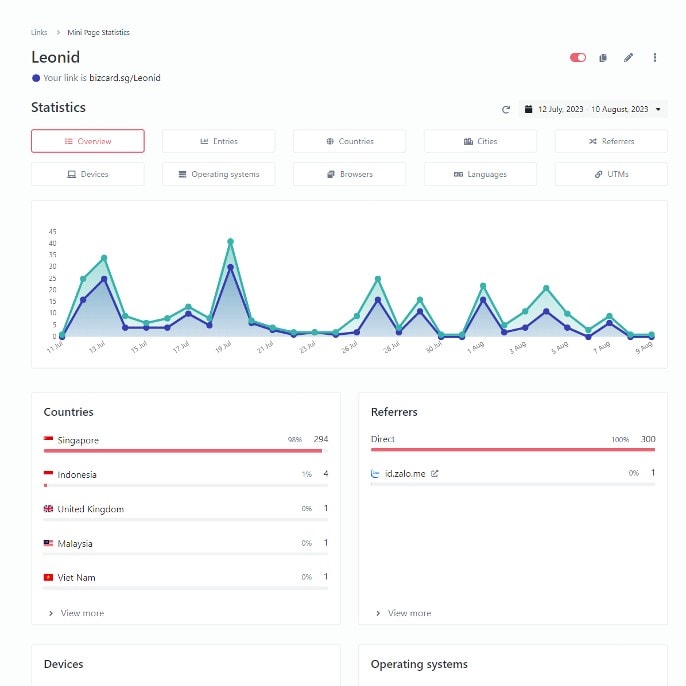686x686 pixels.
Task: Open the date range dropdown
Action: [x=593, y=109]
